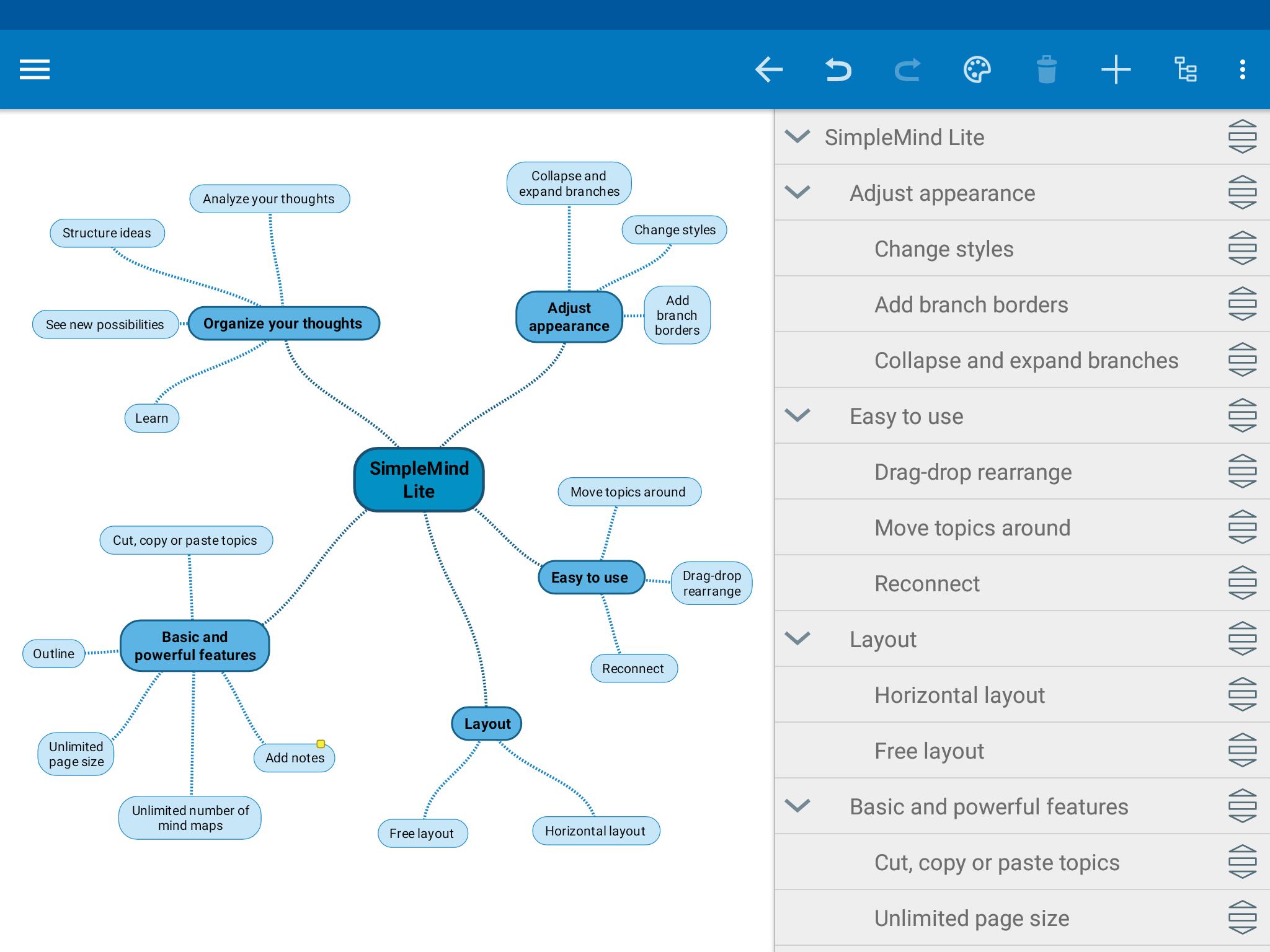Tap reorder handle for Cut, copy or paste topics row
This screenshot has width=1270, height=952.
(1242, 862)
